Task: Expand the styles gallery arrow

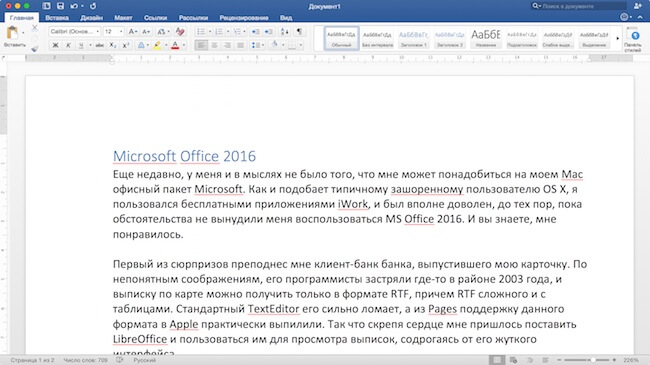Action: tap(617, 39)
